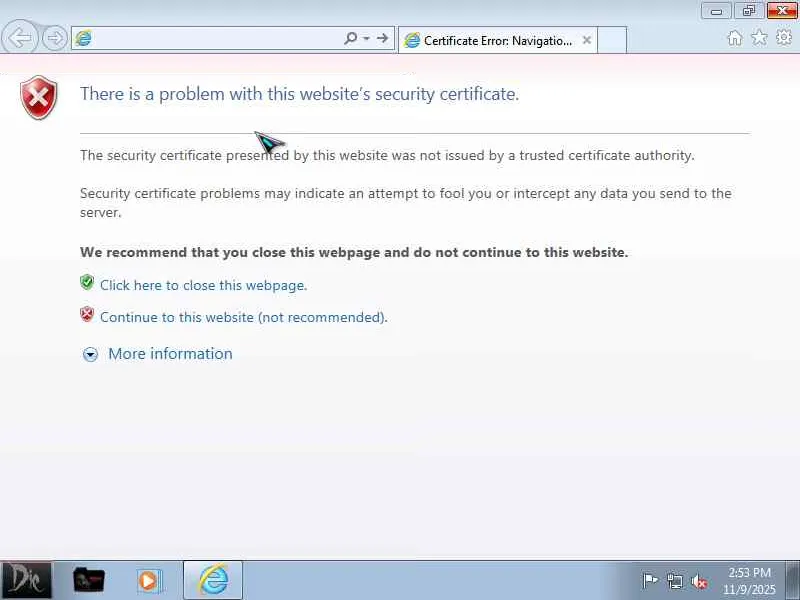Viewport: 800px width, 600px height.
Task: Click 'There is a problem with this website's security certificate.'
Action: [x=299, y=94]
